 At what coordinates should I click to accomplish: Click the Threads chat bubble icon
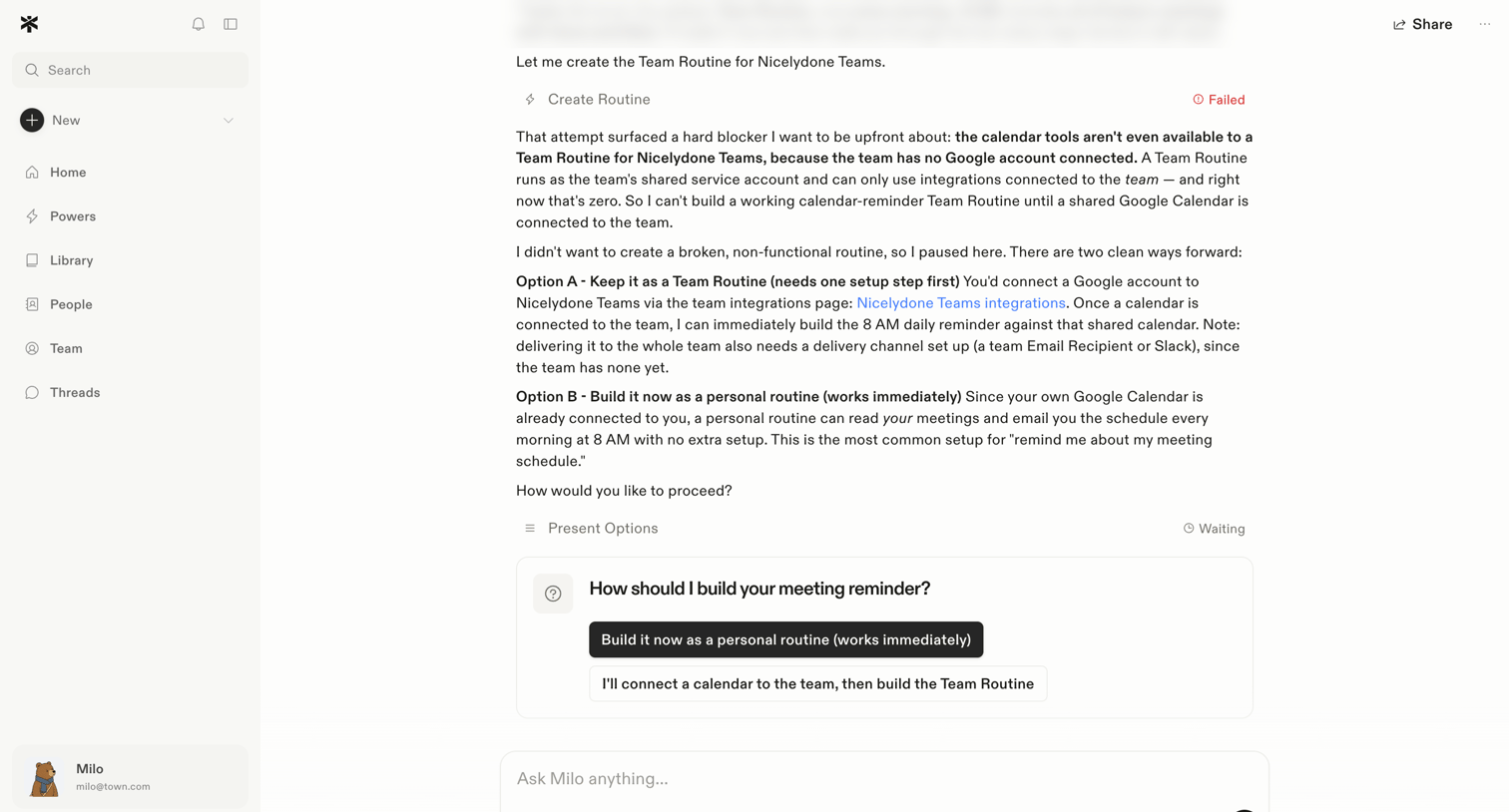pyautogui.click(x=32, y=392)
